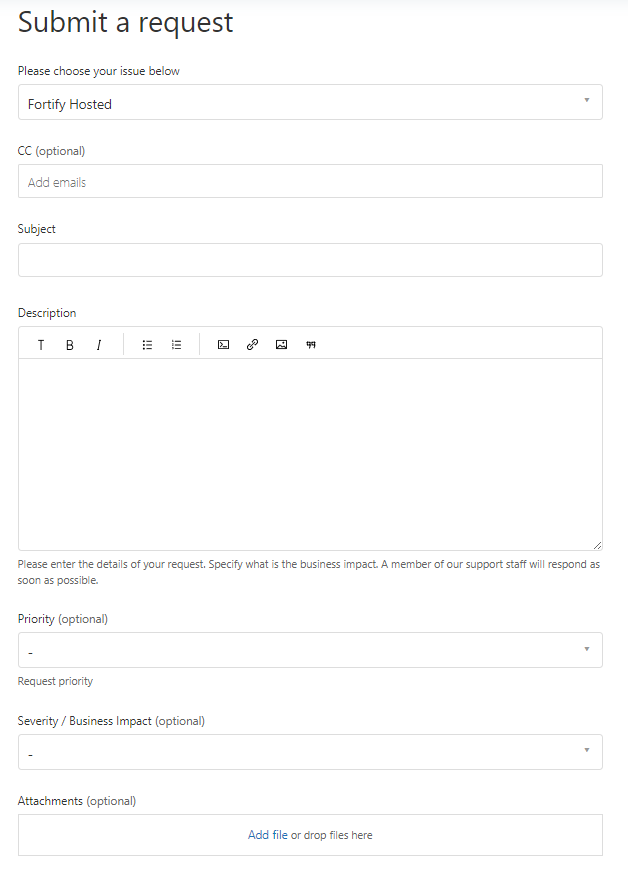Focus the CC Add emails field
Screen dimensions: 628x878
tap(310, 181)
